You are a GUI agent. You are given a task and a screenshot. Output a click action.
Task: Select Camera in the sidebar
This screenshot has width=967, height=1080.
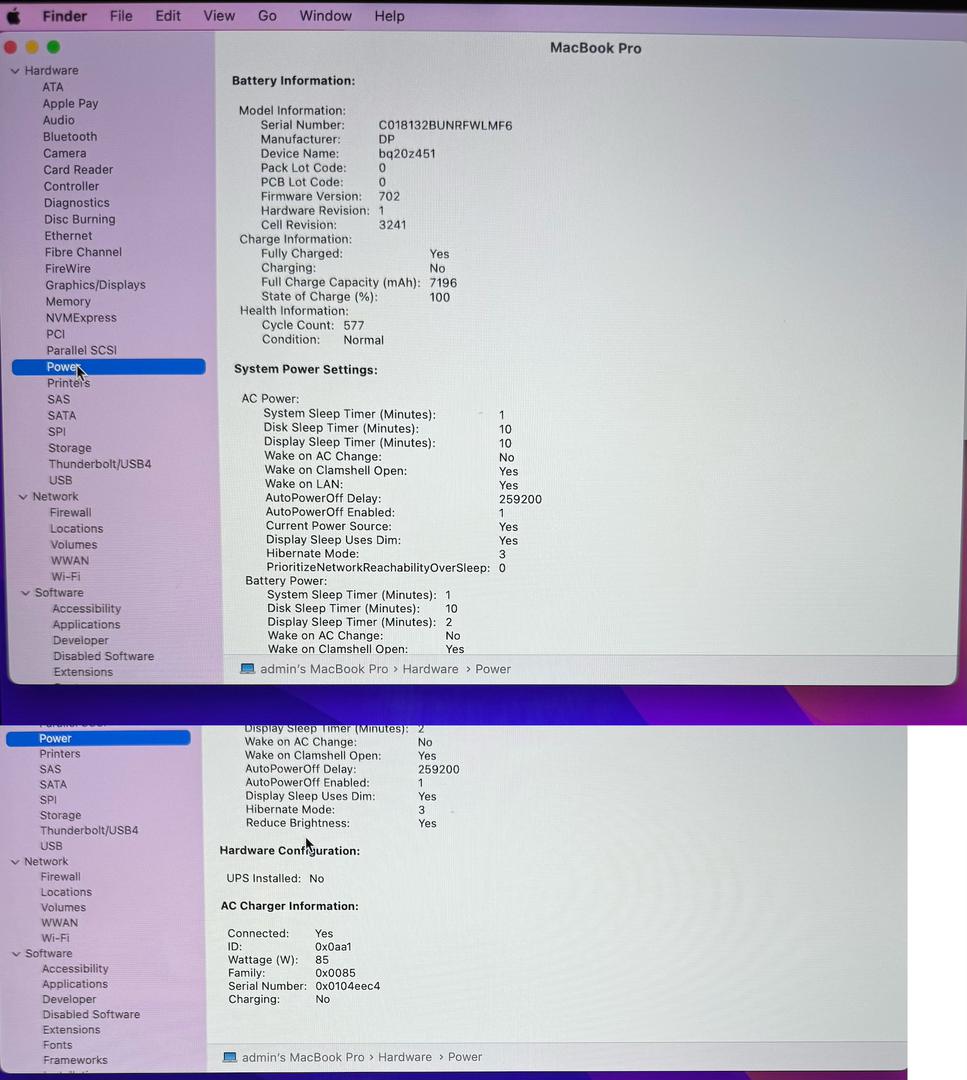point(65,153)
